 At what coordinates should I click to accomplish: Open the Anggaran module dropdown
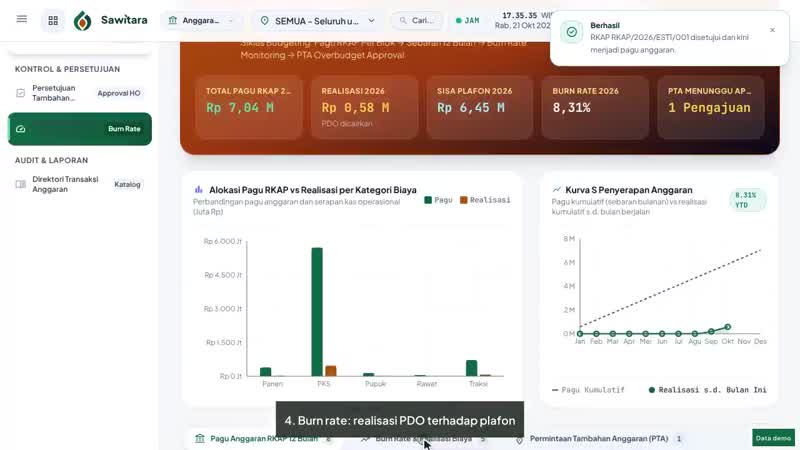point(202,20)
